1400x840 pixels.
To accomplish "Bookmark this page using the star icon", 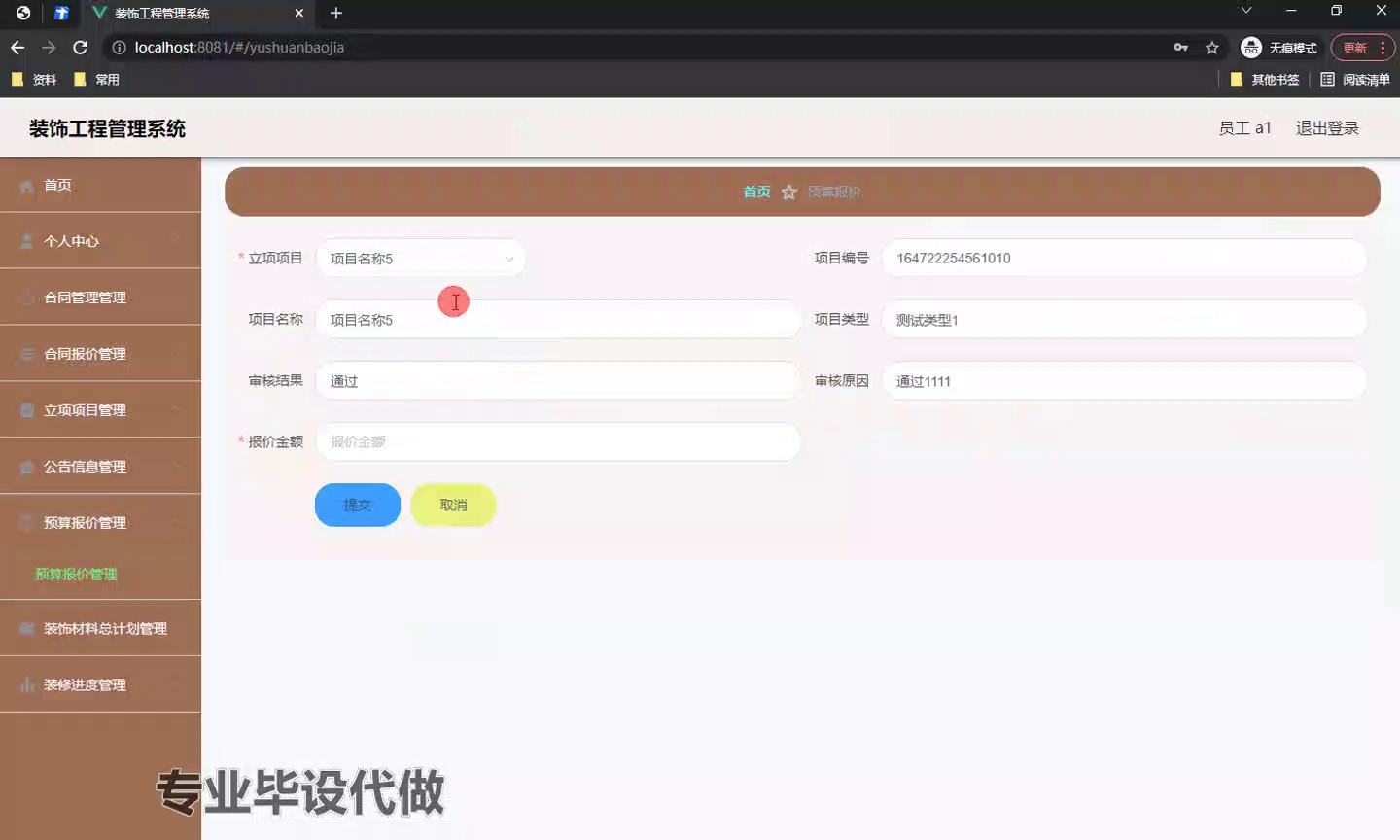I will (1212, 48).
